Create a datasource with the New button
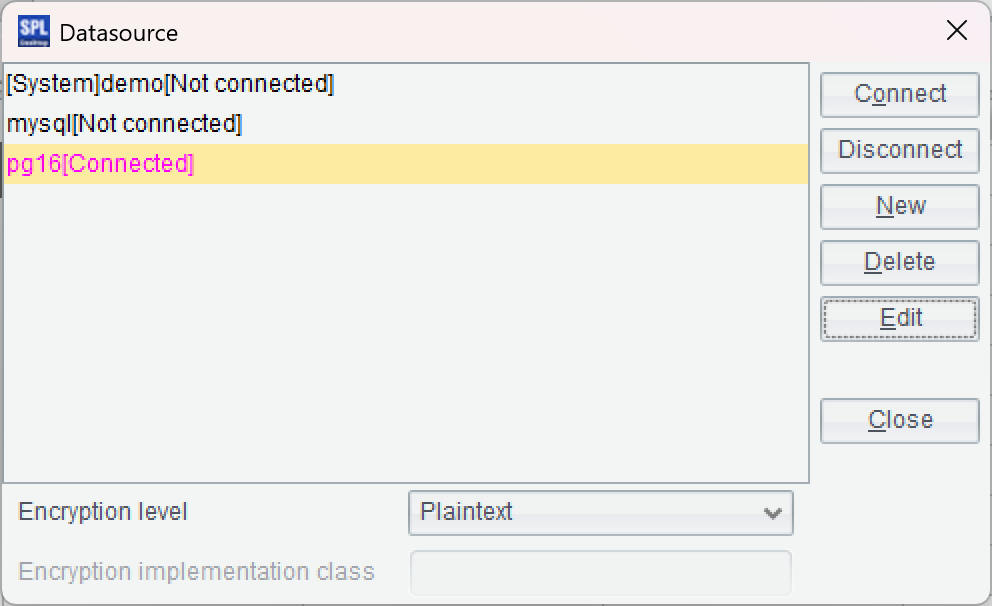The width and height of the screenshot is (992, 606). 899,206
